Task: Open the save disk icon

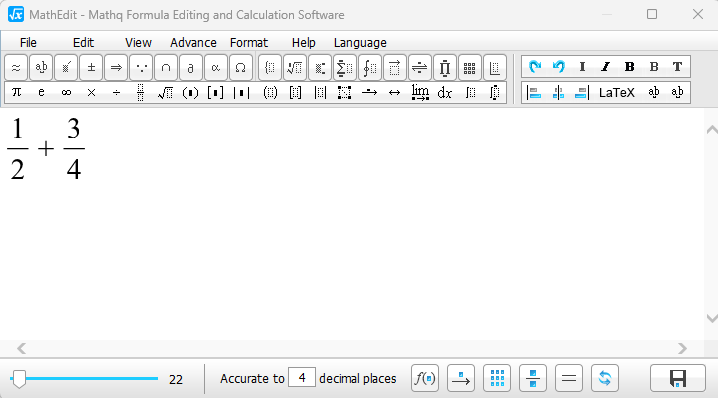Action: (x=678, y=378)
